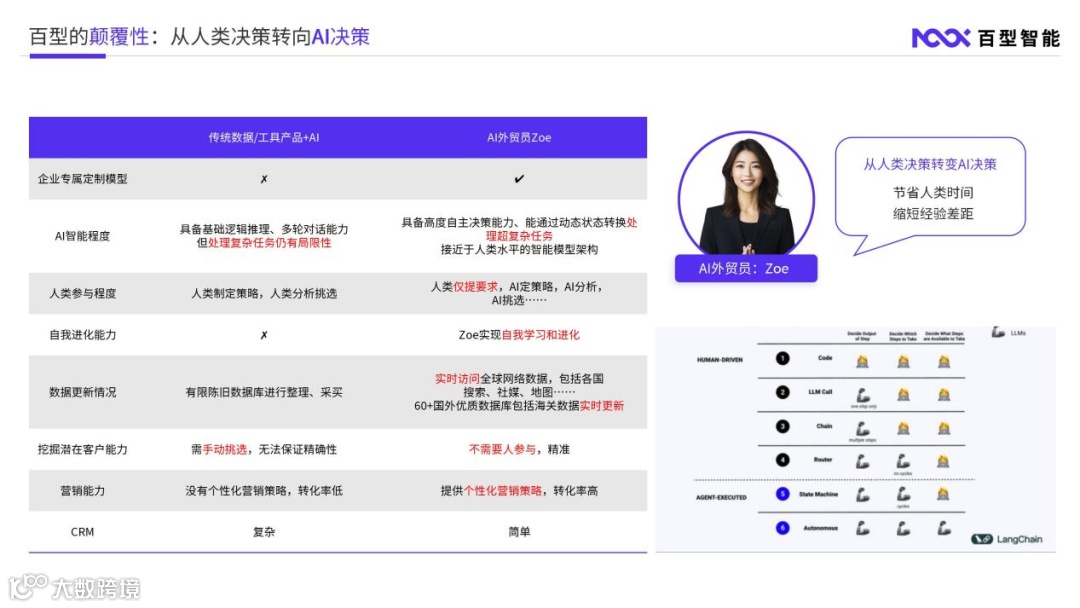Click the red text 处理复杂任务仍有局限性

click(269, 243)
